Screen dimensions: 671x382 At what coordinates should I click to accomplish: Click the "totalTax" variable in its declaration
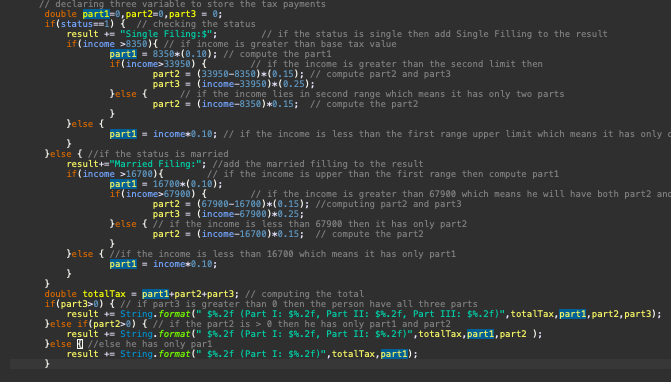point(104,294)
